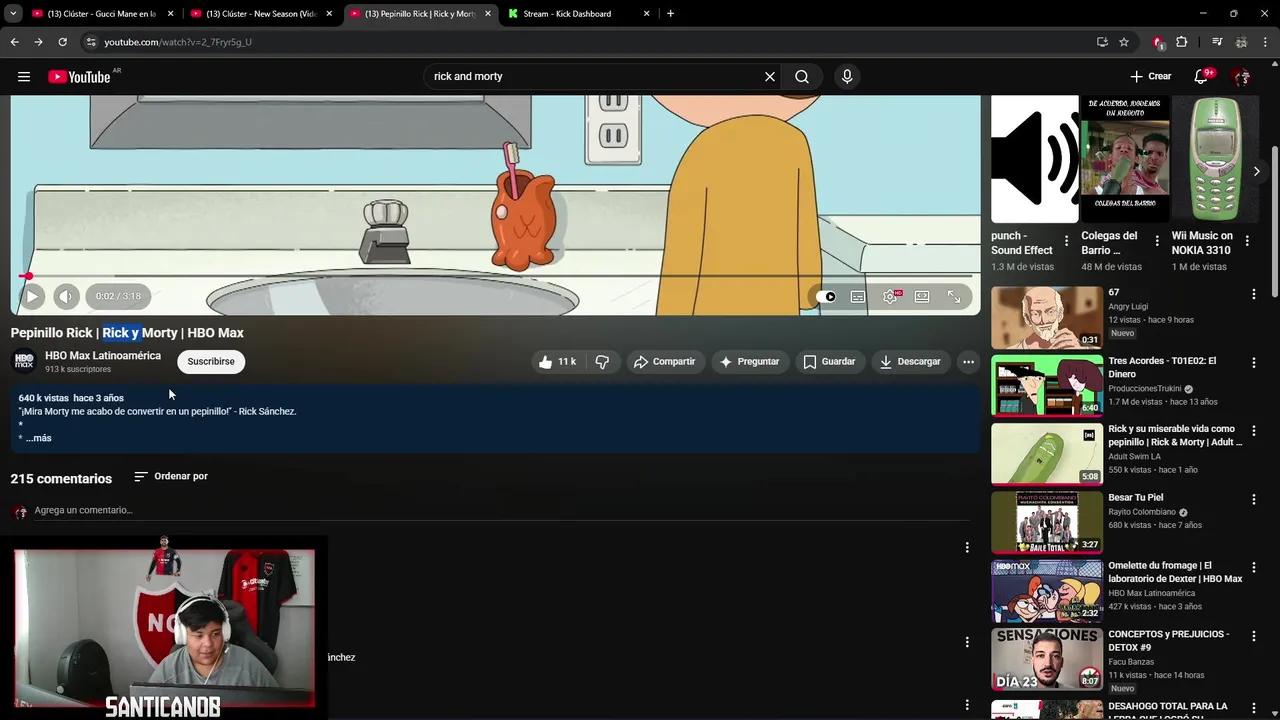Screen dimensions: 1280x720
Task: Open Rick y su miserable vida thumbnail
Action: (1047, 454)
